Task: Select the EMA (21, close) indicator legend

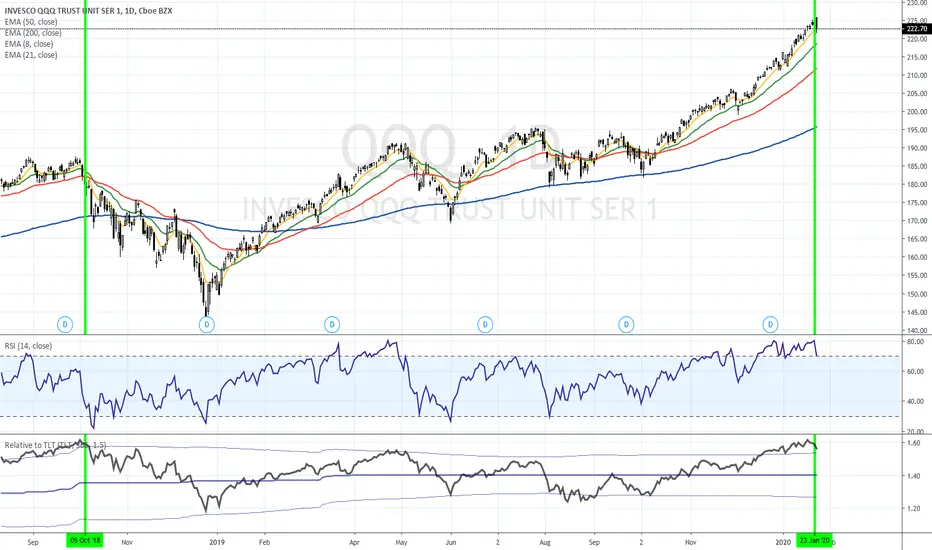Action: pyautogui.click(x=31, y=55)
